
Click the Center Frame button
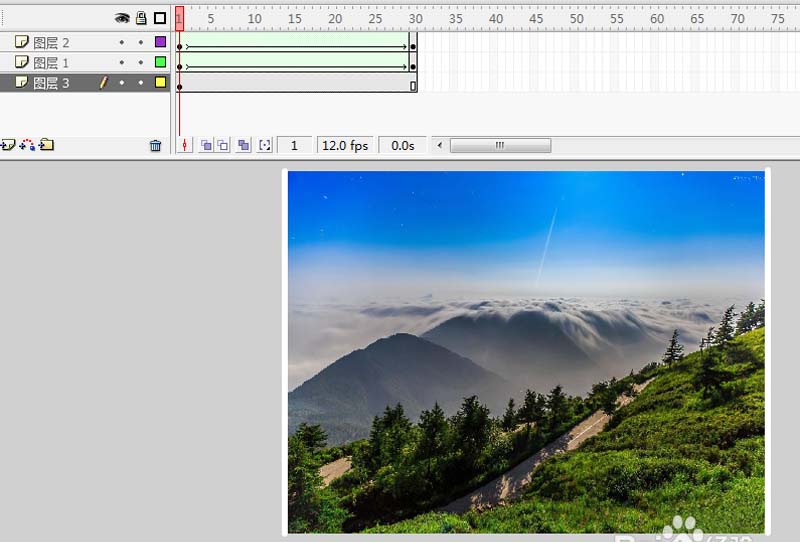coord(184,145)
